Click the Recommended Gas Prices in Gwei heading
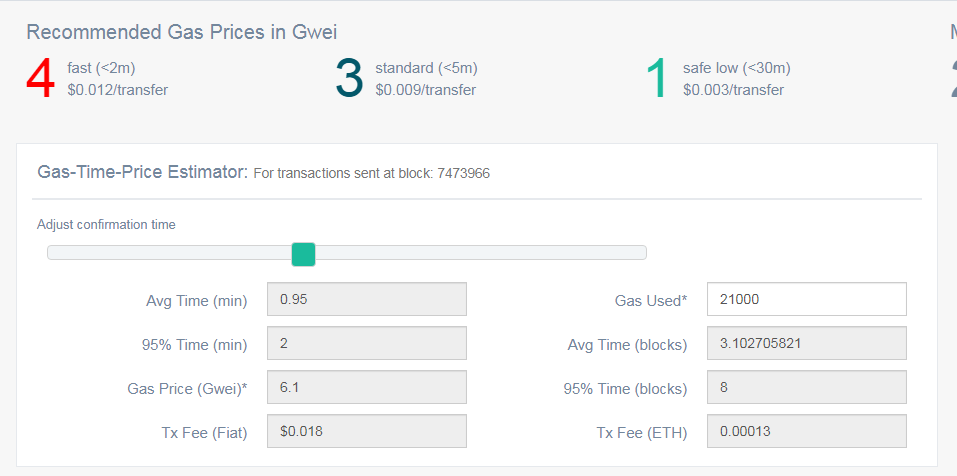Image resolution: width=957 pixels, height=476 pixels. tap(181, 32)
